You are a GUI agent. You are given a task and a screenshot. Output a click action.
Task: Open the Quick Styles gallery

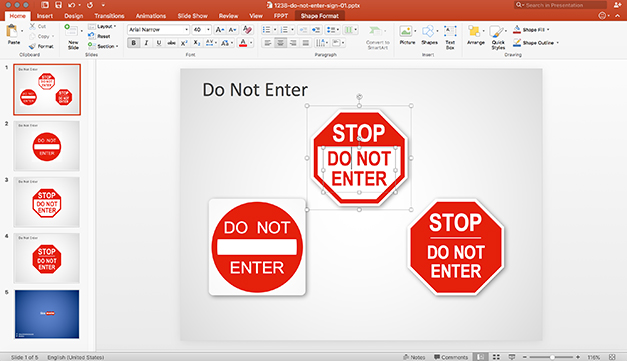498,37
